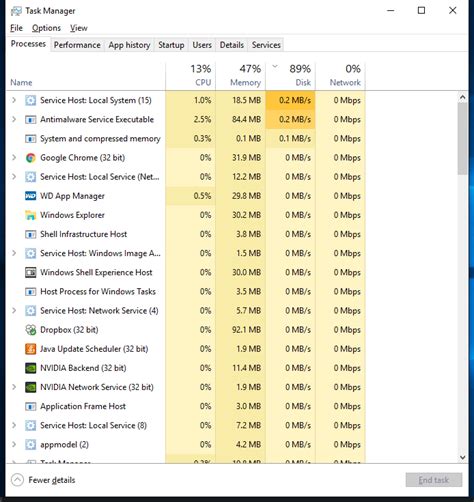Select NVIDIA Backend (32 bit) name
Viewport: 474px width, 502px height.
83,368
